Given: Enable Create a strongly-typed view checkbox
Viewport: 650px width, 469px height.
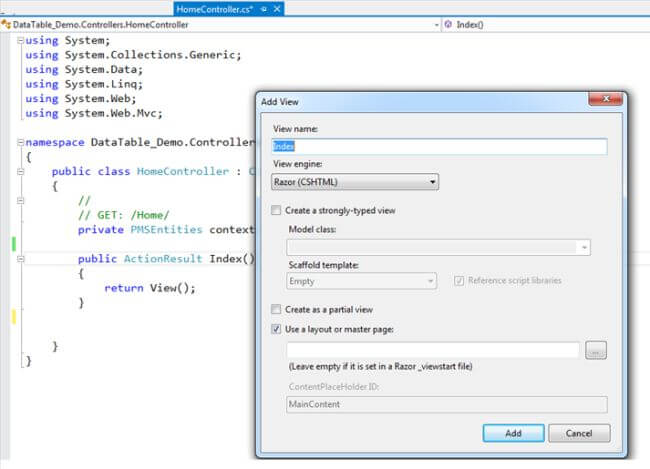Looking at the screenshot, I should point(276,210).
